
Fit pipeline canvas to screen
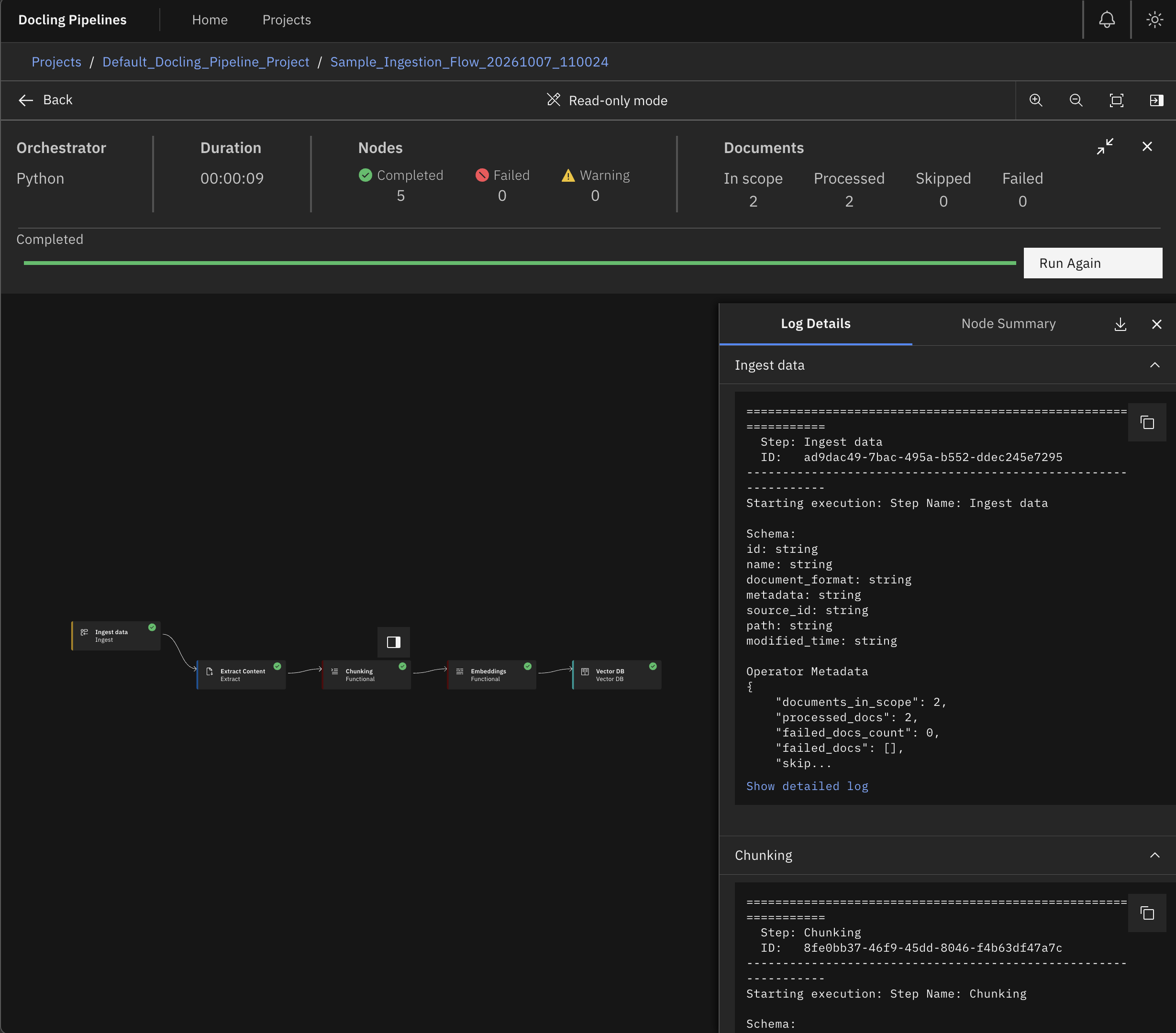1116,100
